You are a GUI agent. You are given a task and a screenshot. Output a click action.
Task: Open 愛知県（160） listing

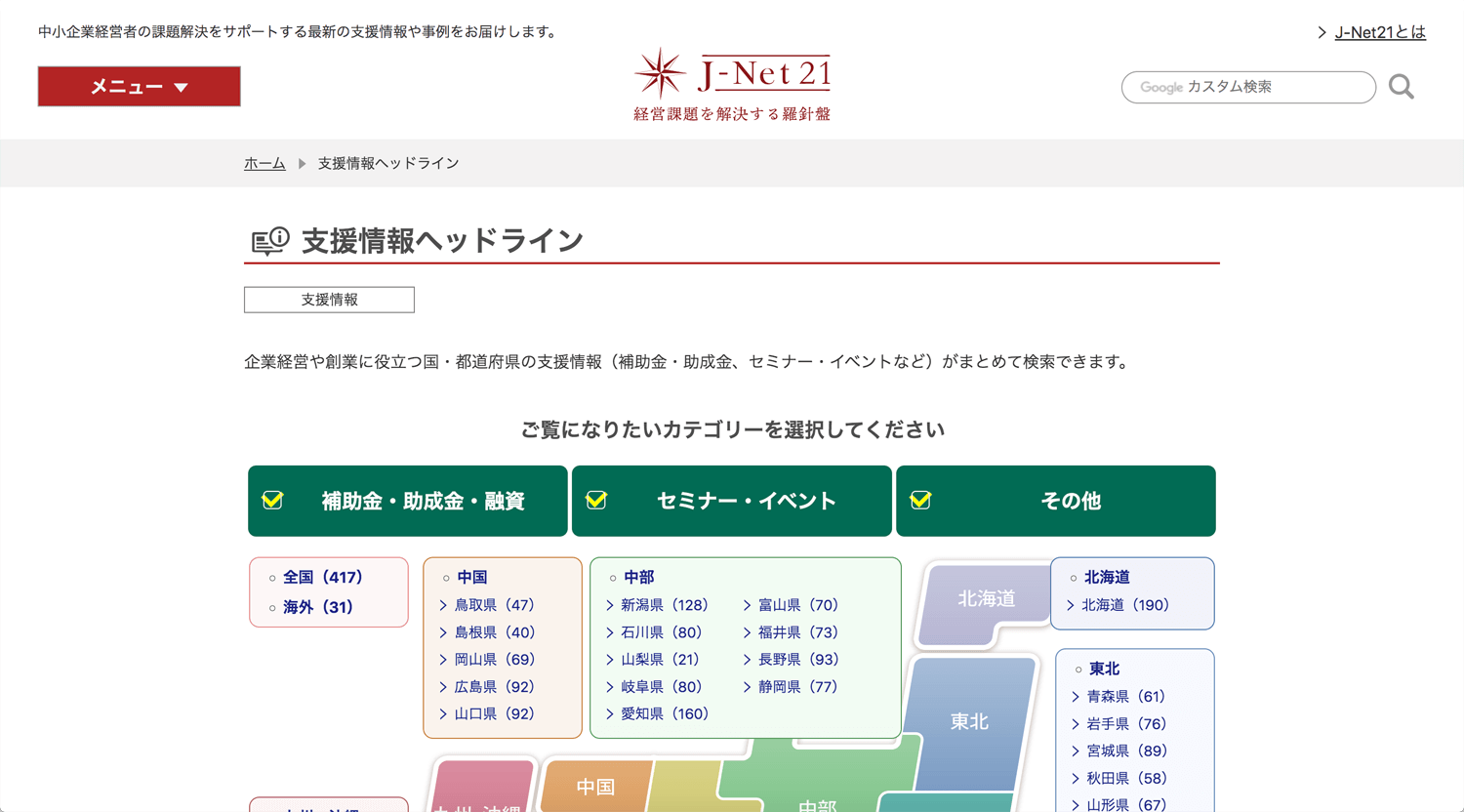point(665,714)
